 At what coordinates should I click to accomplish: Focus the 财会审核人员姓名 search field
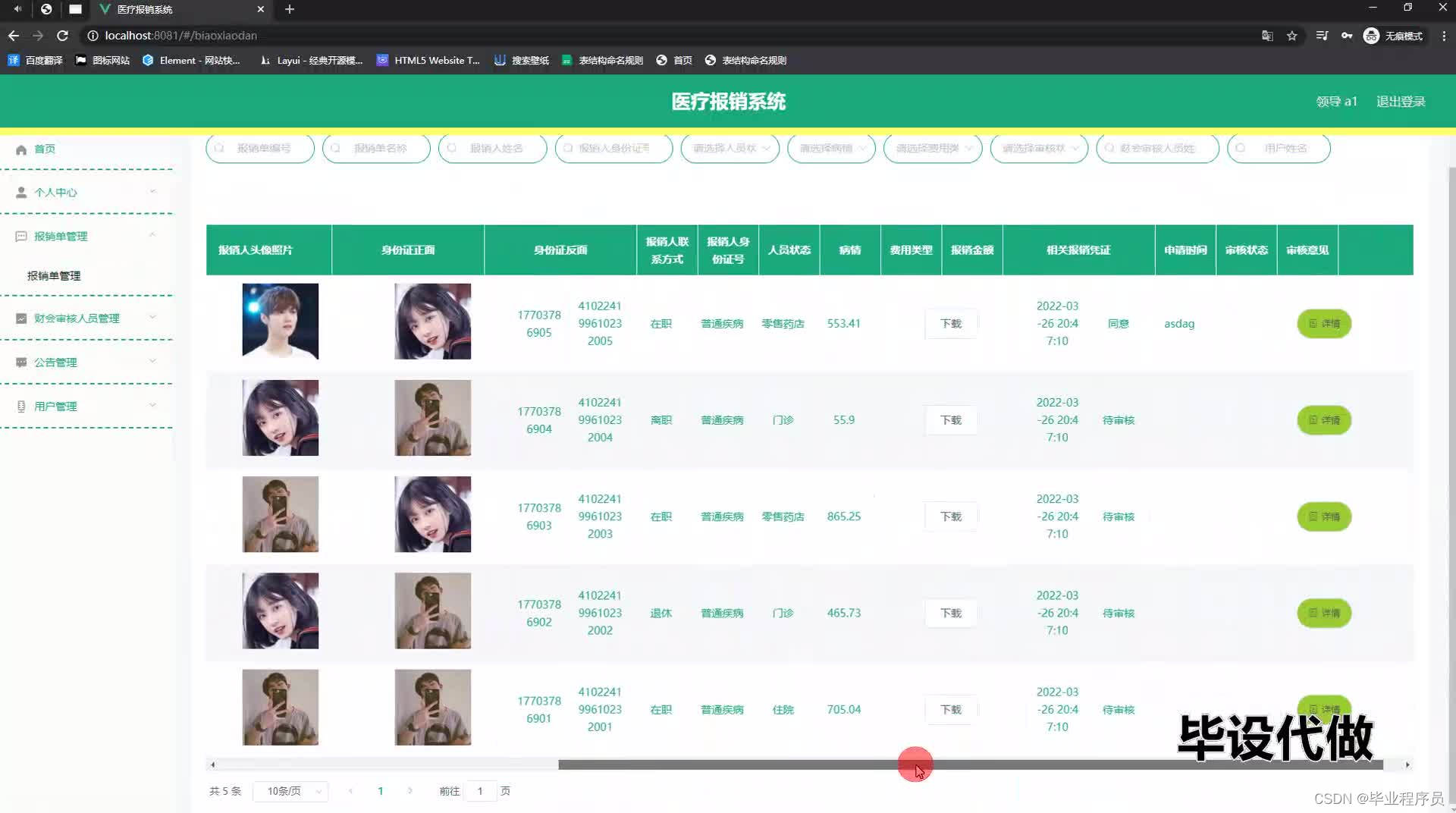point(1158,149)
